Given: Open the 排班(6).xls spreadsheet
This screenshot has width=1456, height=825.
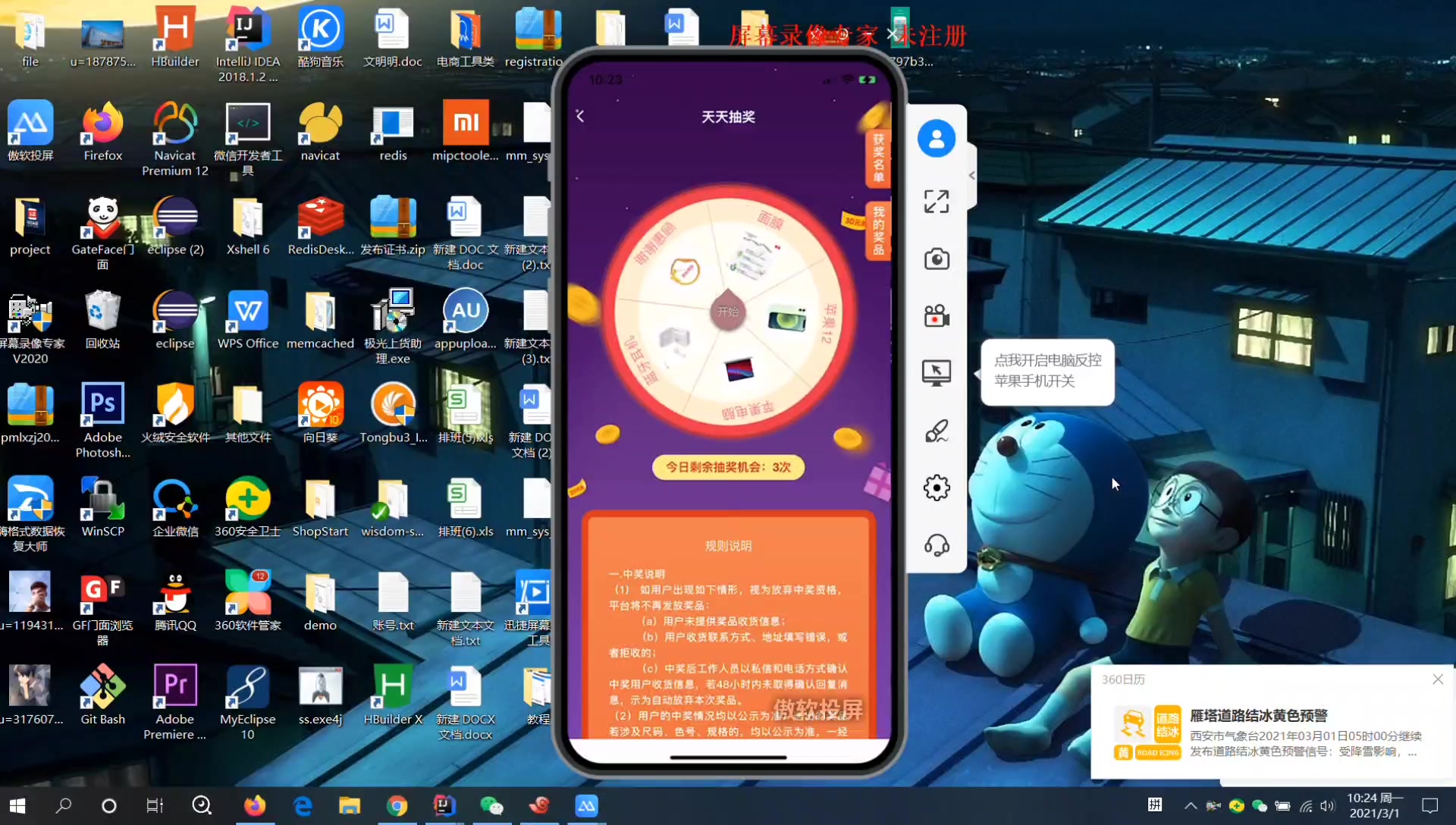Looking at the screenshot, I should [466, 508].
